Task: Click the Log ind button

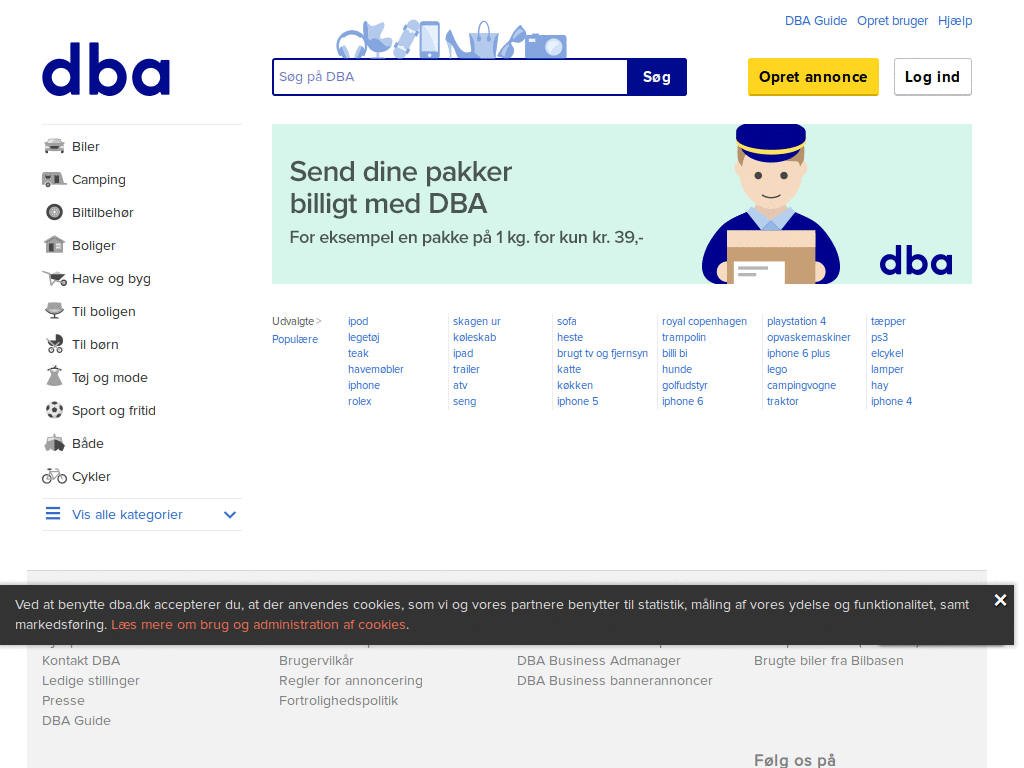Action: click(x=932, y=77)
